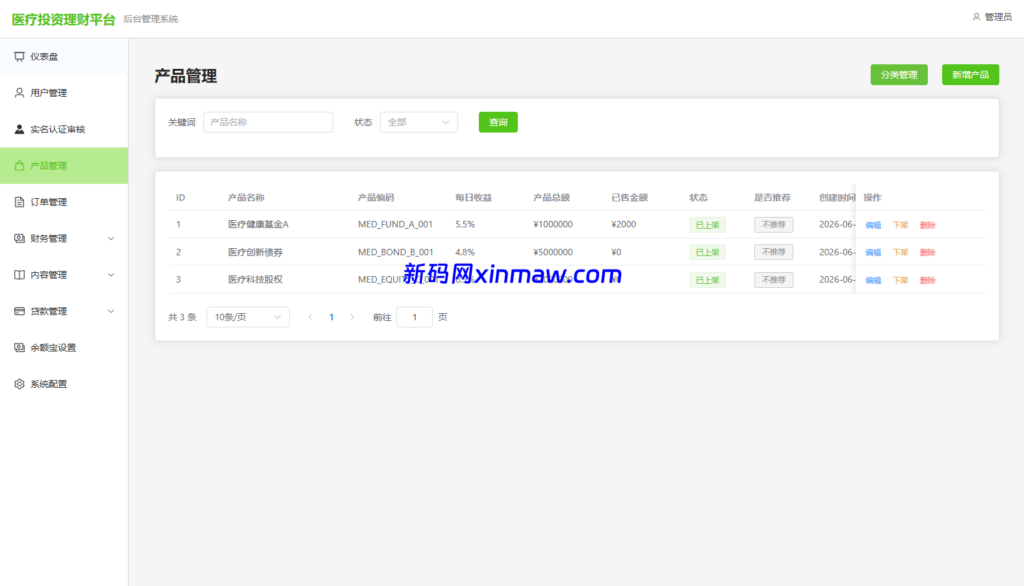Select 产品管理 menu item

(64, 165)
